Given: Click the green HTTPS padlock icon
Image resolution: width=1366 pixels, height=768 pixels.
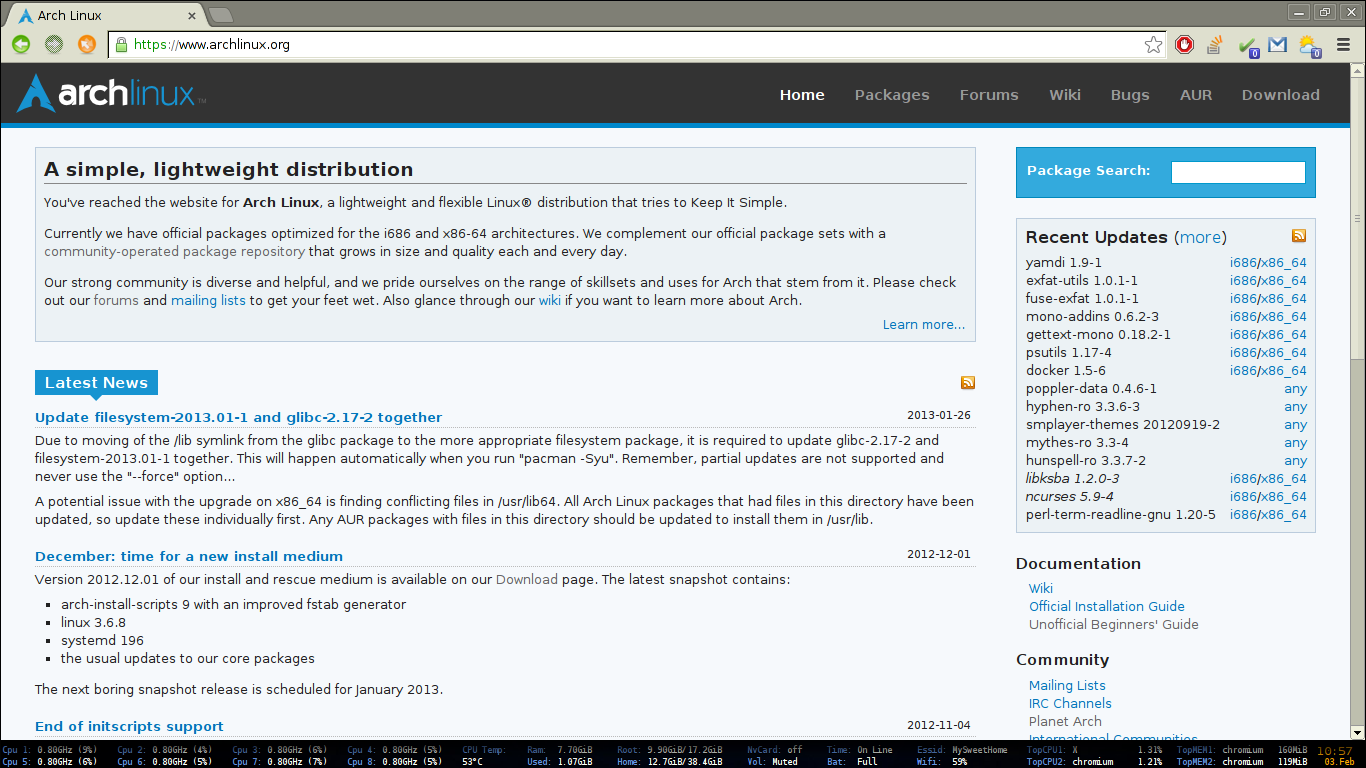Looking at the screenshot, I should pos(122,44).
